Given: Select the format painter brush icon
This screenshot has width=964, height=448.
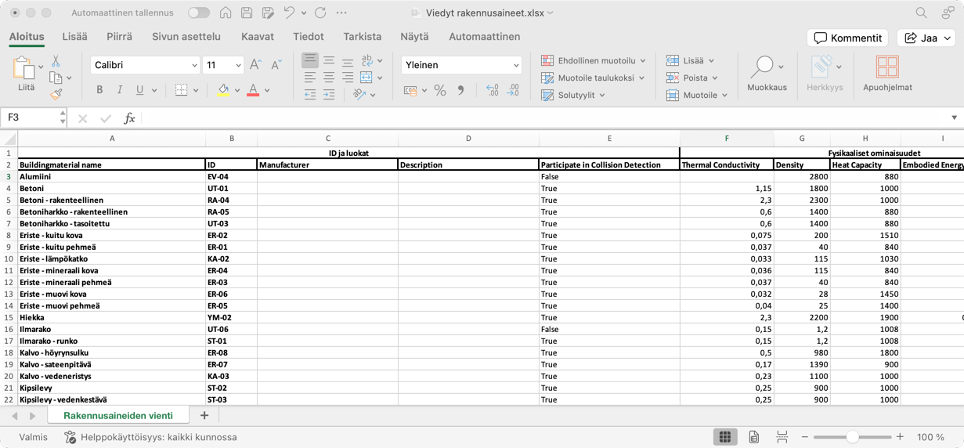Looking at the screenshot, I should tap(56, 94).
